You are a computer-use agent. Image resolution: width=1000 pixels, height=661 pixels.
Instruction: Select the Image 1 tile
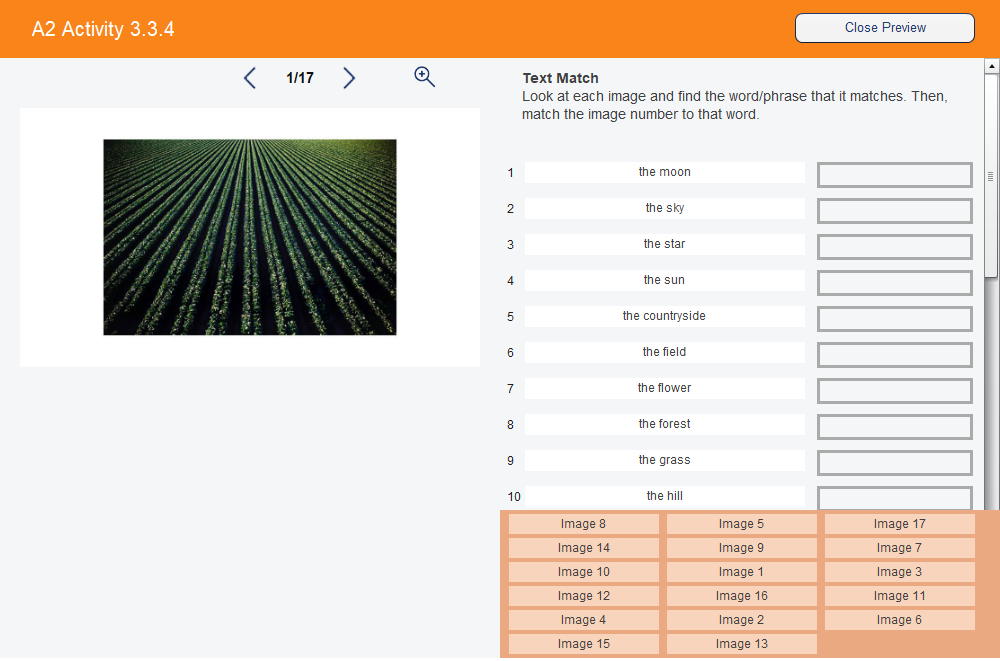click(741, 571)
